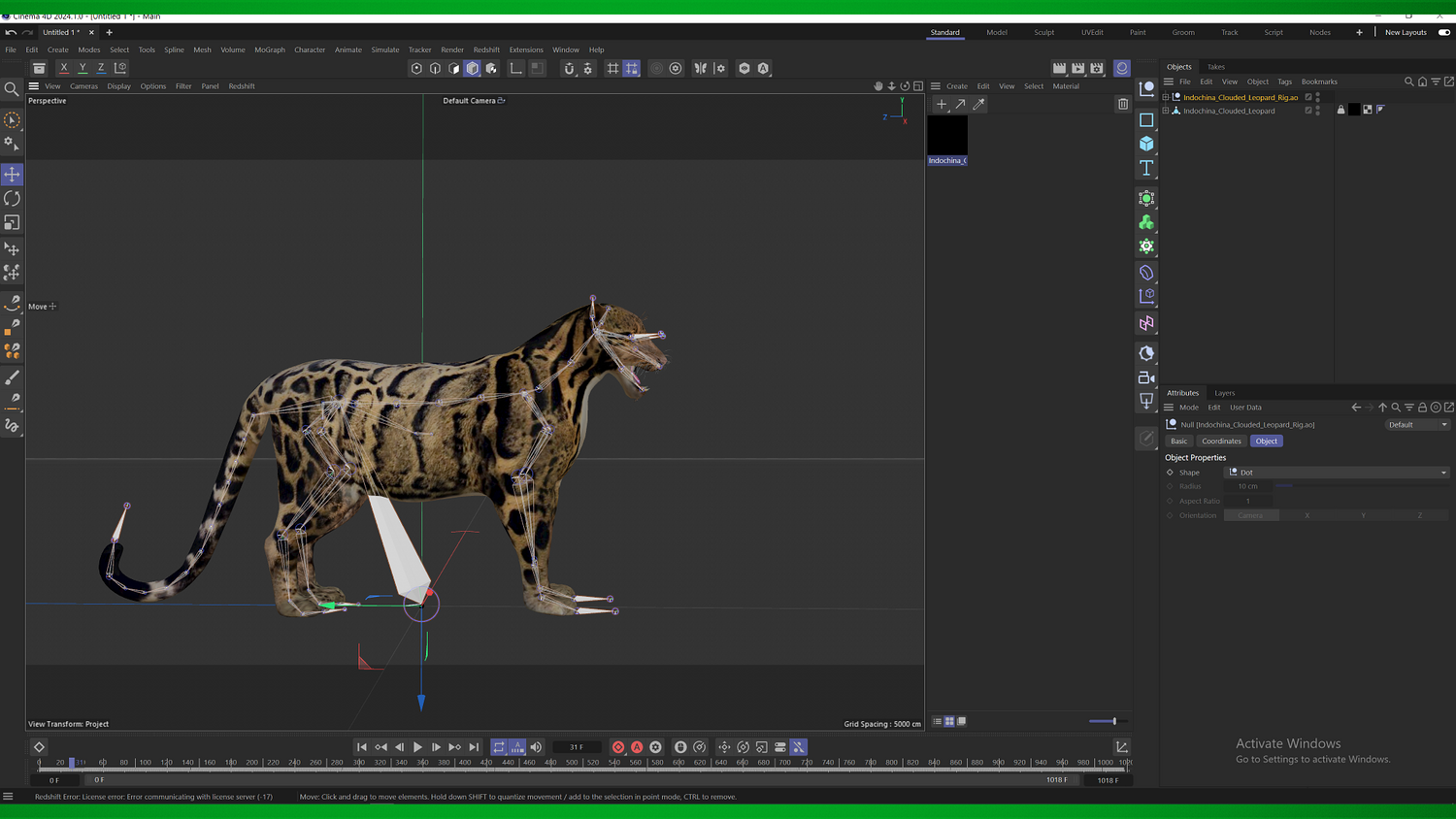1456x819 pixels.
Task: Open Edit Render Settings icon
Action: pyautogui.click(x=1097, y=68)
